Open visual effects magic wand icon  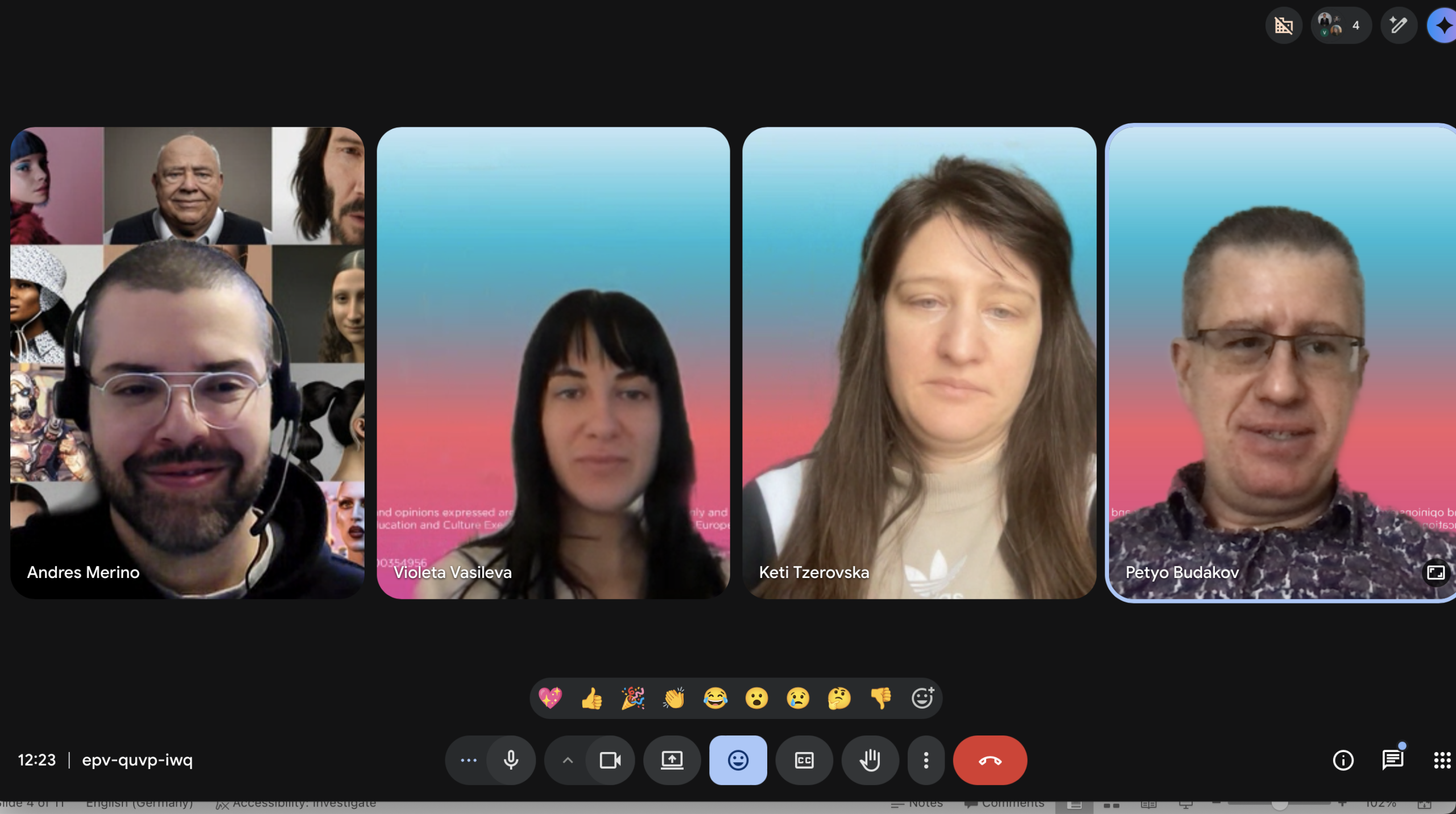tap(1399, 25)
